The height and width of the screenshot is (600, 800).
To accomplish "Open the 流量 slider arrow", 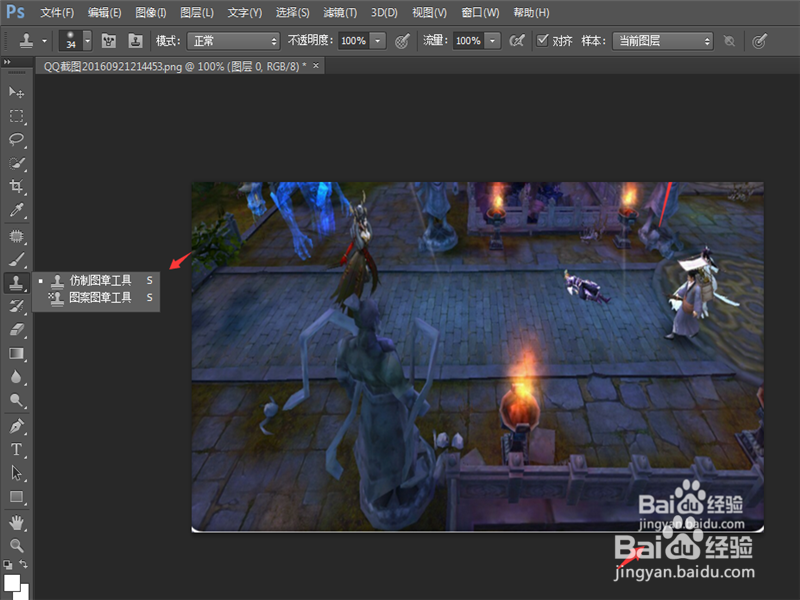I will tap(492, 41).
